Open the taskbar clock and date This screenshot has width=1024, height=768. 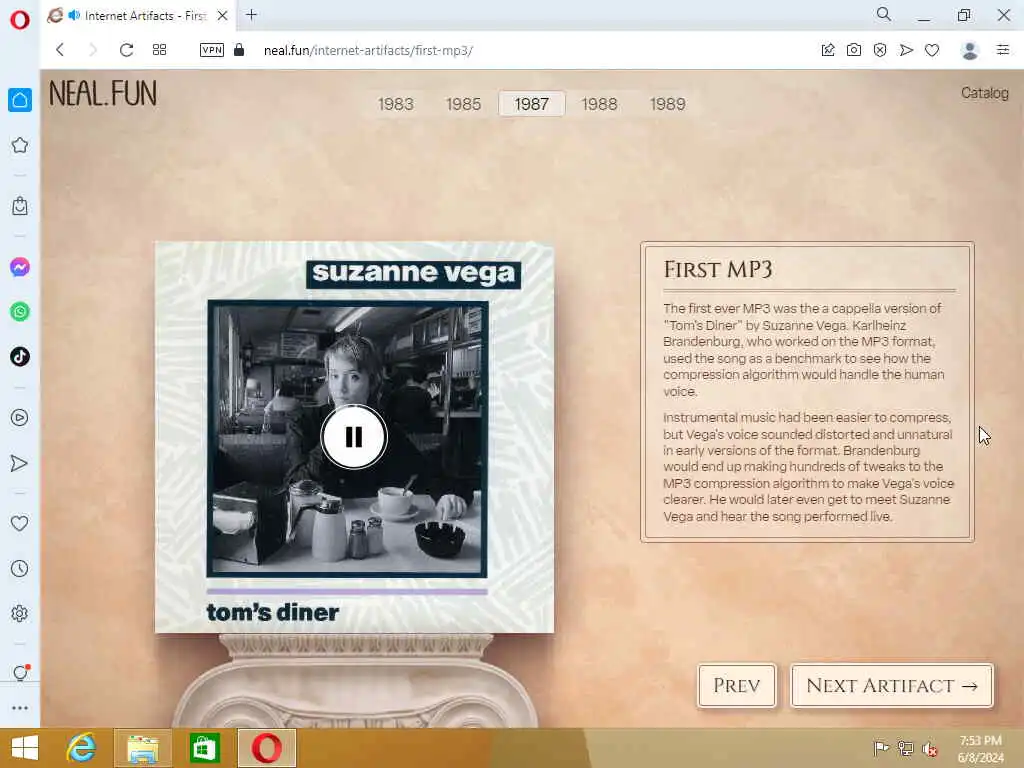click(x=980, y=749)
